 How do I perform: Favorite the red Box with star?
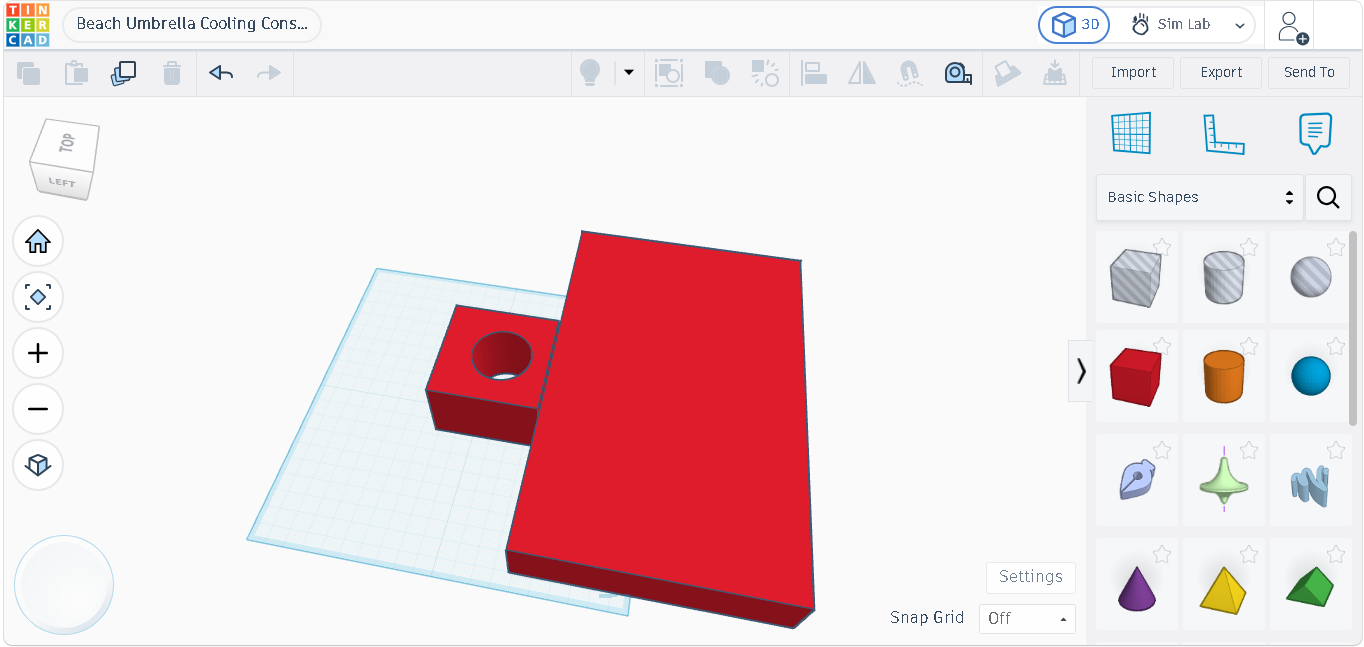pos(1162,346)
